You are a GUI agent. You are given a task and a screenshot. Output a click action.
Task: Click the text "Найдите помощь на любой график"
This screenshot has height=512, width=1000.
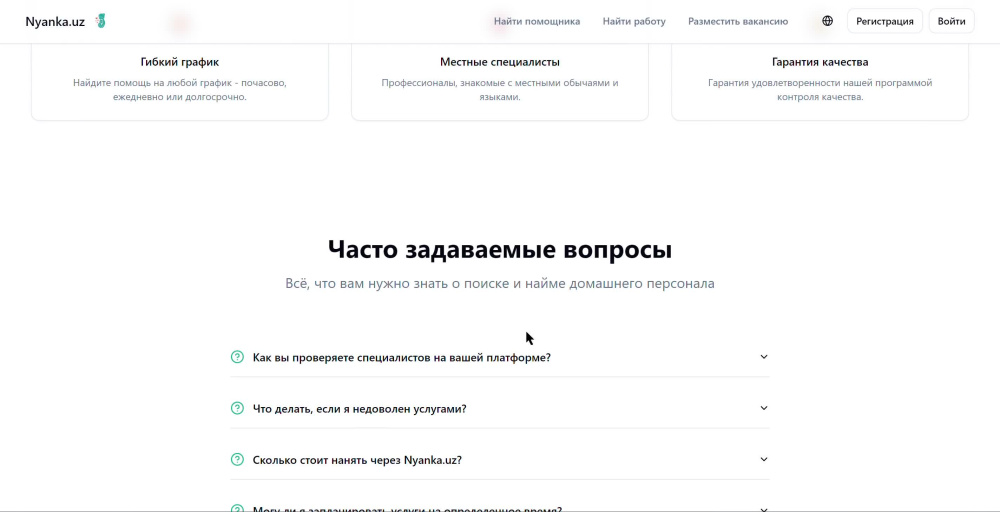[x=180, y=90]
